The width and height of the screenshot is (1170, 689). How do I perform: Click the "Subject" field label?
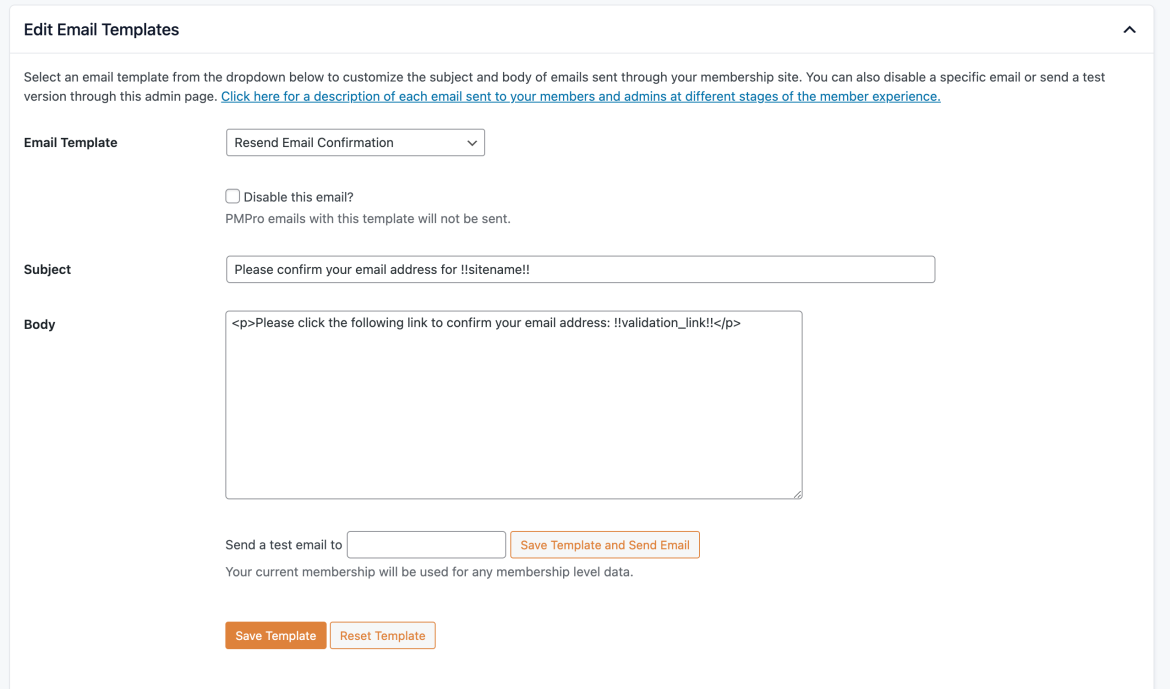point(47,269)
